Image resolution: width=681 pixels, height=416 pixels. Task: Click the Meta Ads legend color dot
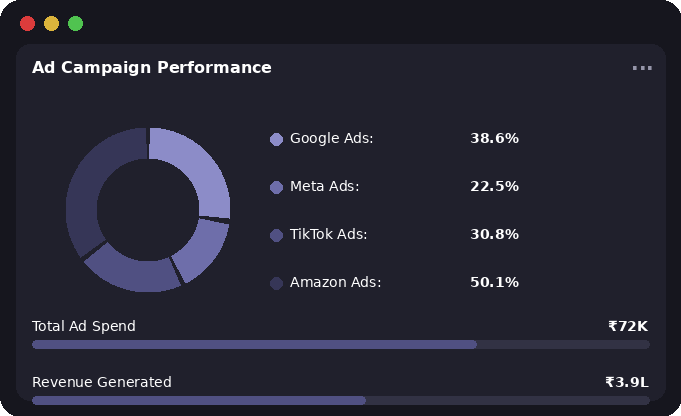coord(277,187)
